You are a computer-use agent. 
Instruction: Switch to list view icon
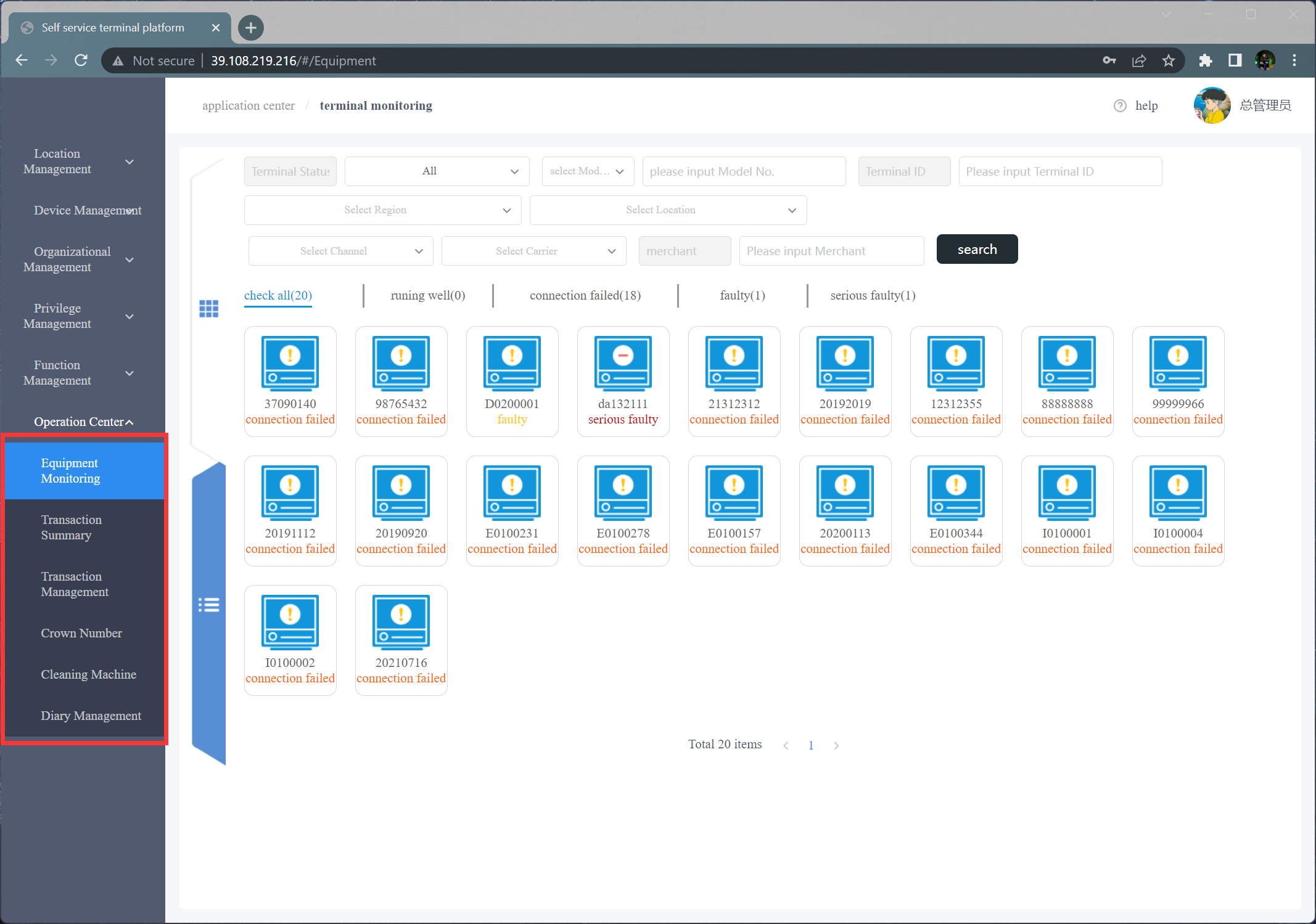(x=209, y=605)
